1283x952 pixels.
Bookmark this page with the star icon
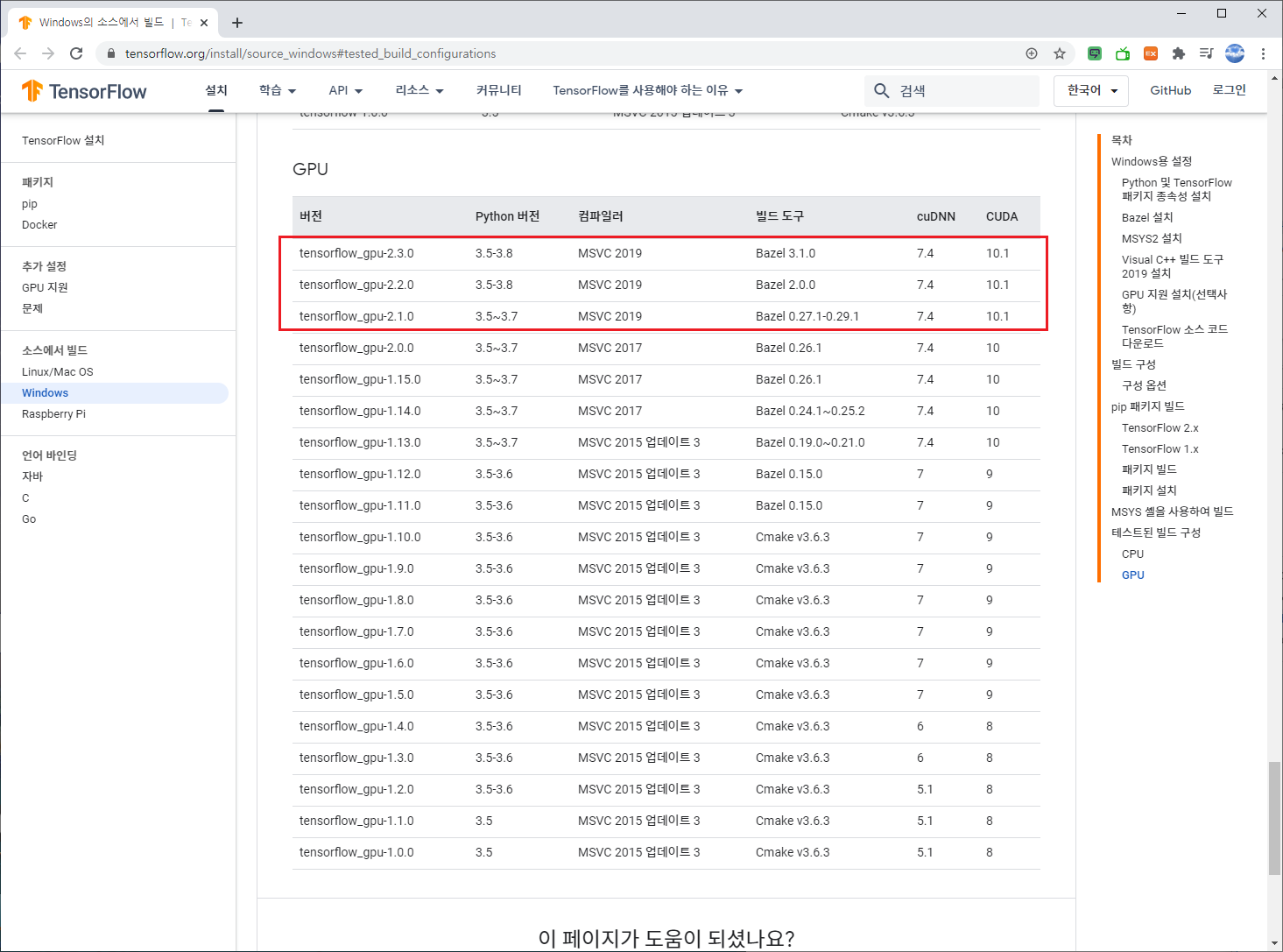point(1060,53)
